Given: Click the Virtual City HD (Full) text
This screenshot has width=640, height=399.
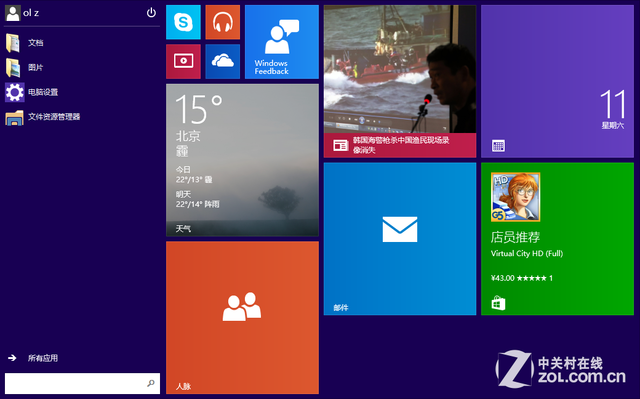Looking at the screenshot, I should click(527, 253).
